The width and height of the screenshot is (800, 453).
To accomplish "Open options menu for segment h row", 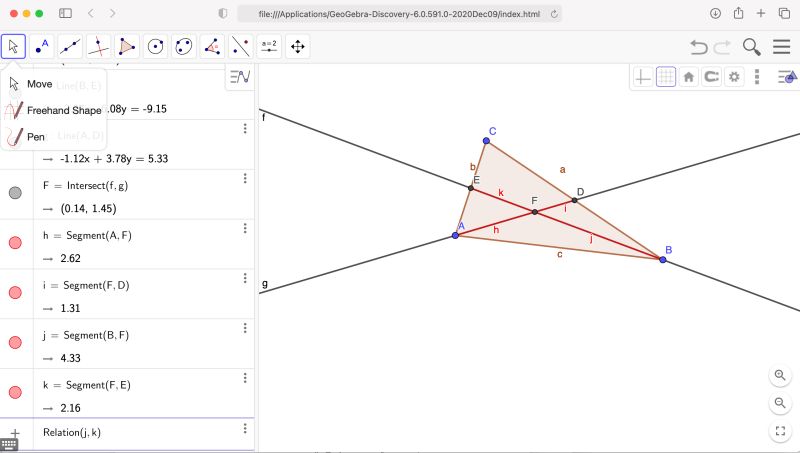I will pyautogui.click(x=245, y=229).
